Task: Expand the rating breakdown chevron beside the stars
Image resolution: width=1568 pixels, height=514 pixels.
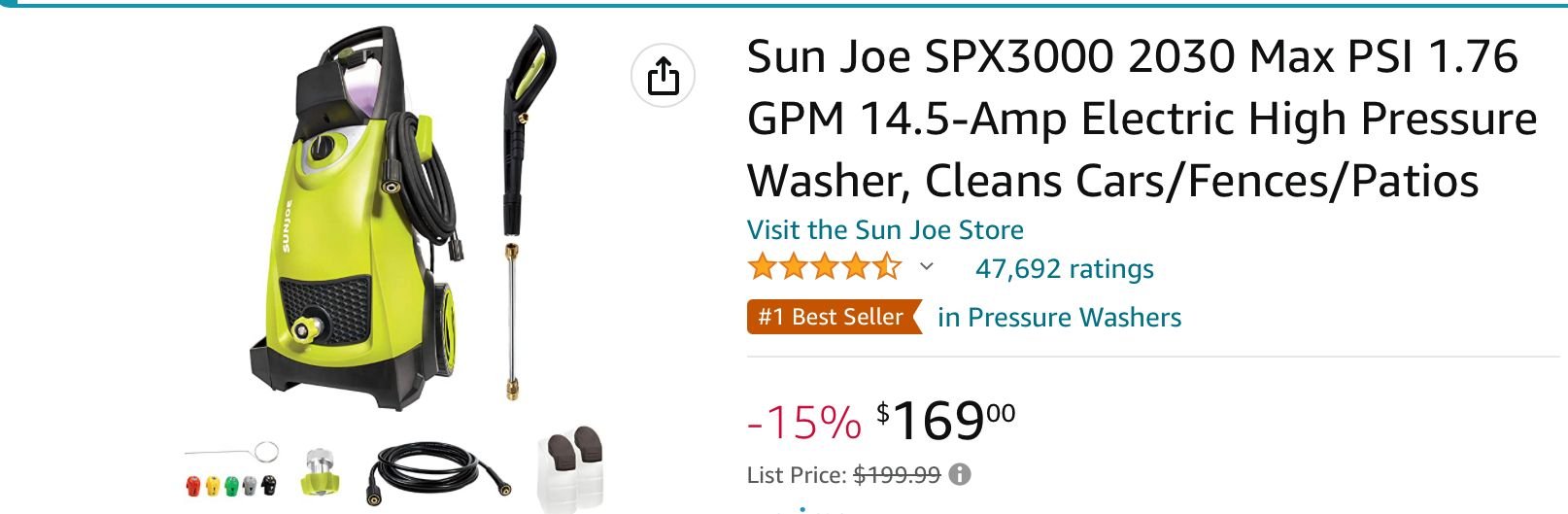Action: [927, 267]
